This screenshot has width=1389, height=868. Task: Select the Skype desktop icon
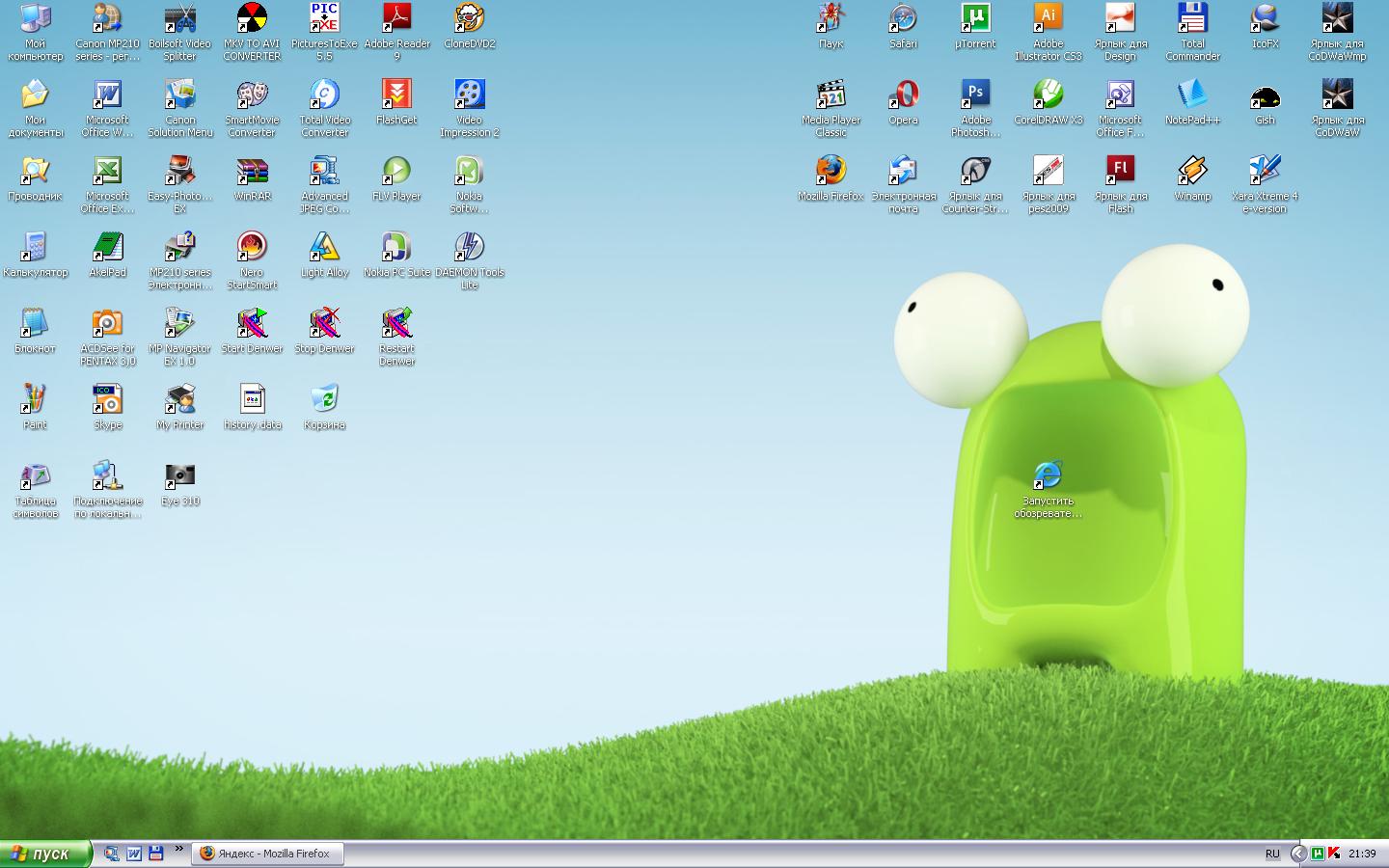click(107, 400)
